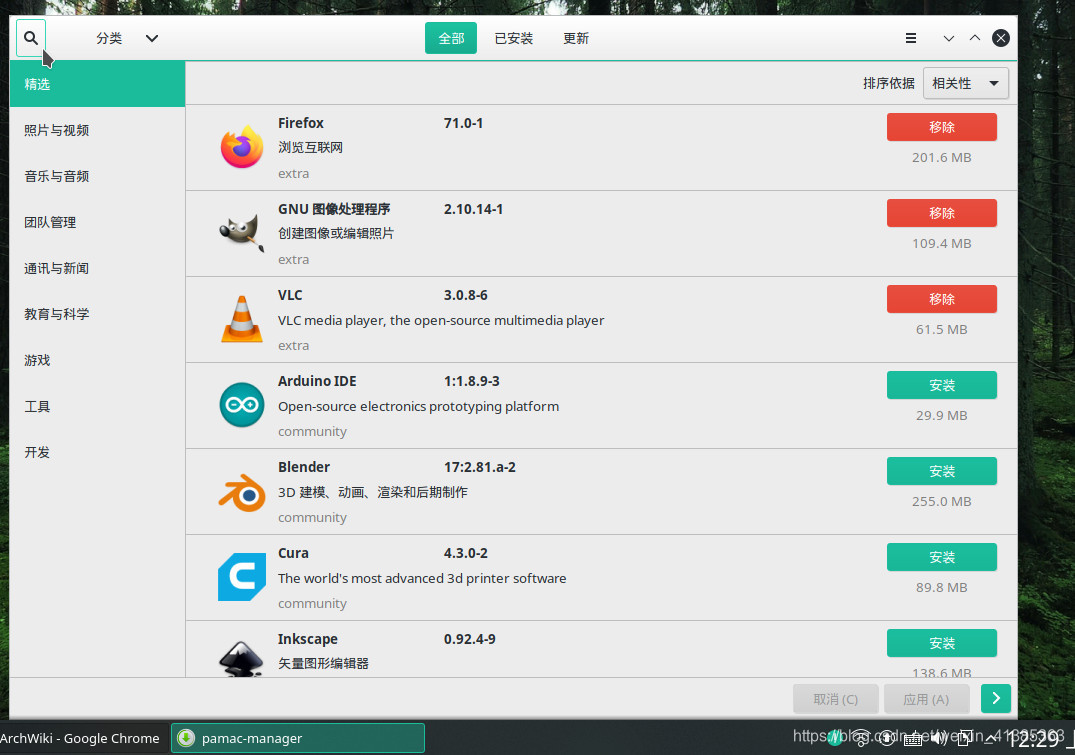Install Arduino IDE with 安装 button
Screen dimensions: 1075x755
[x=941, y=385]
